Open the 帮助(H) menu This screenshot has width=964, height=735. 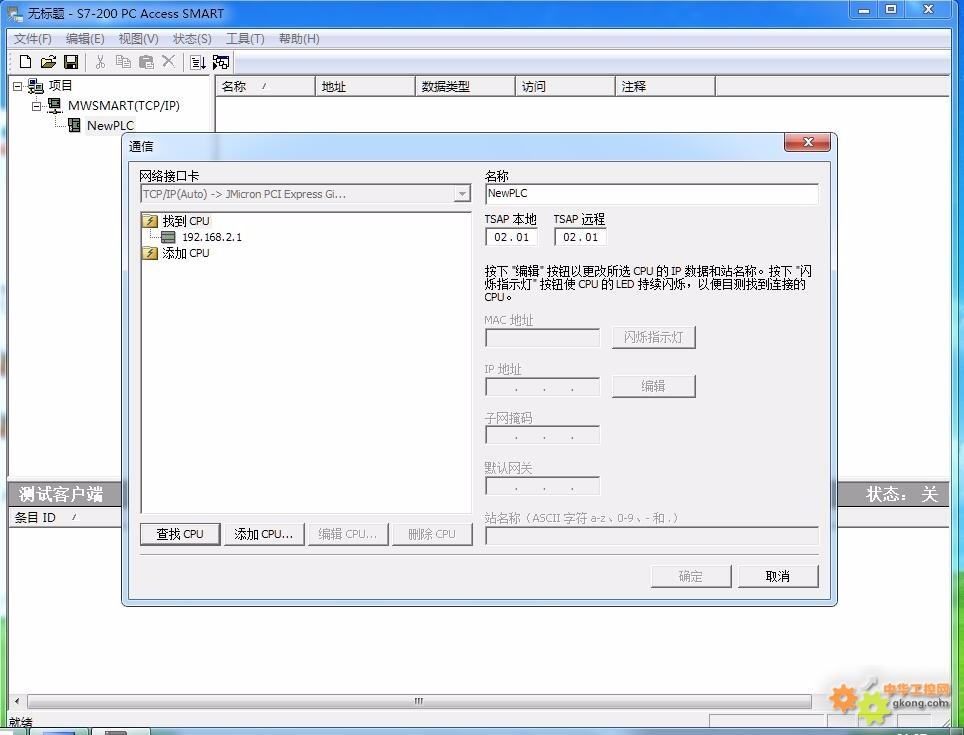pos(299,39)
